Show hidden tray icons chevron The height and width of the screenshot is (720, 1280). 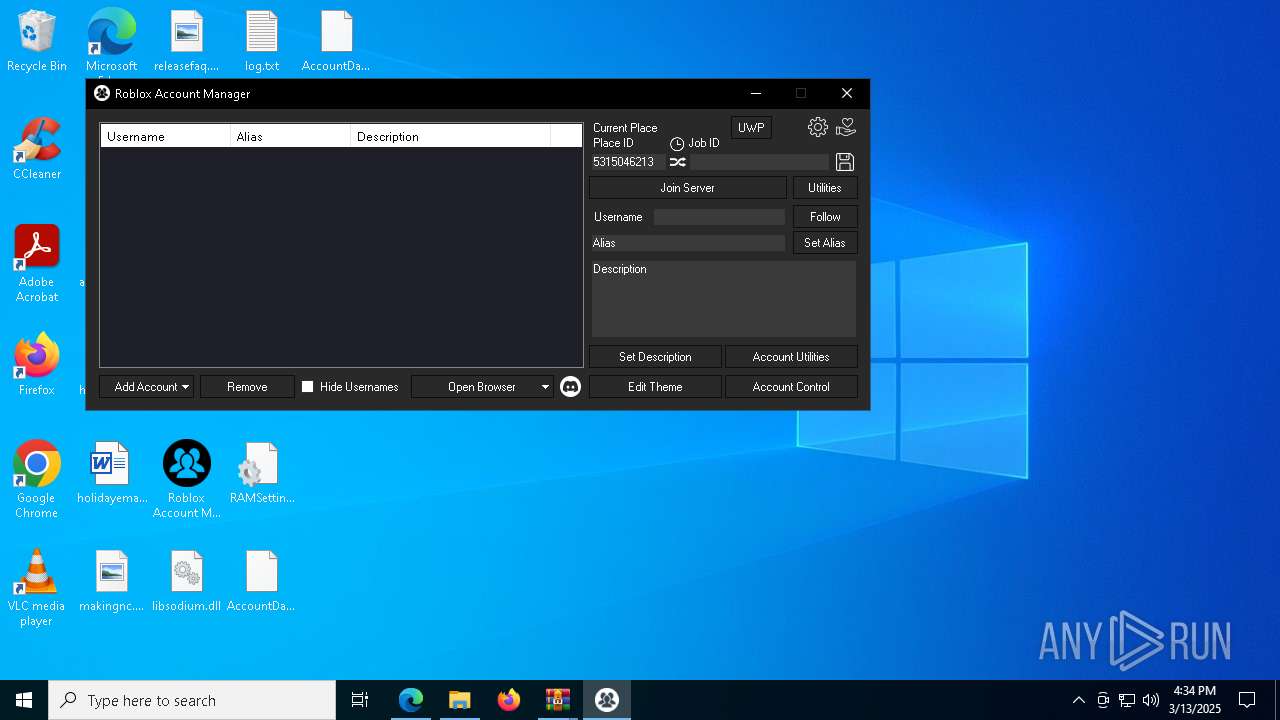pos(1078,700)
